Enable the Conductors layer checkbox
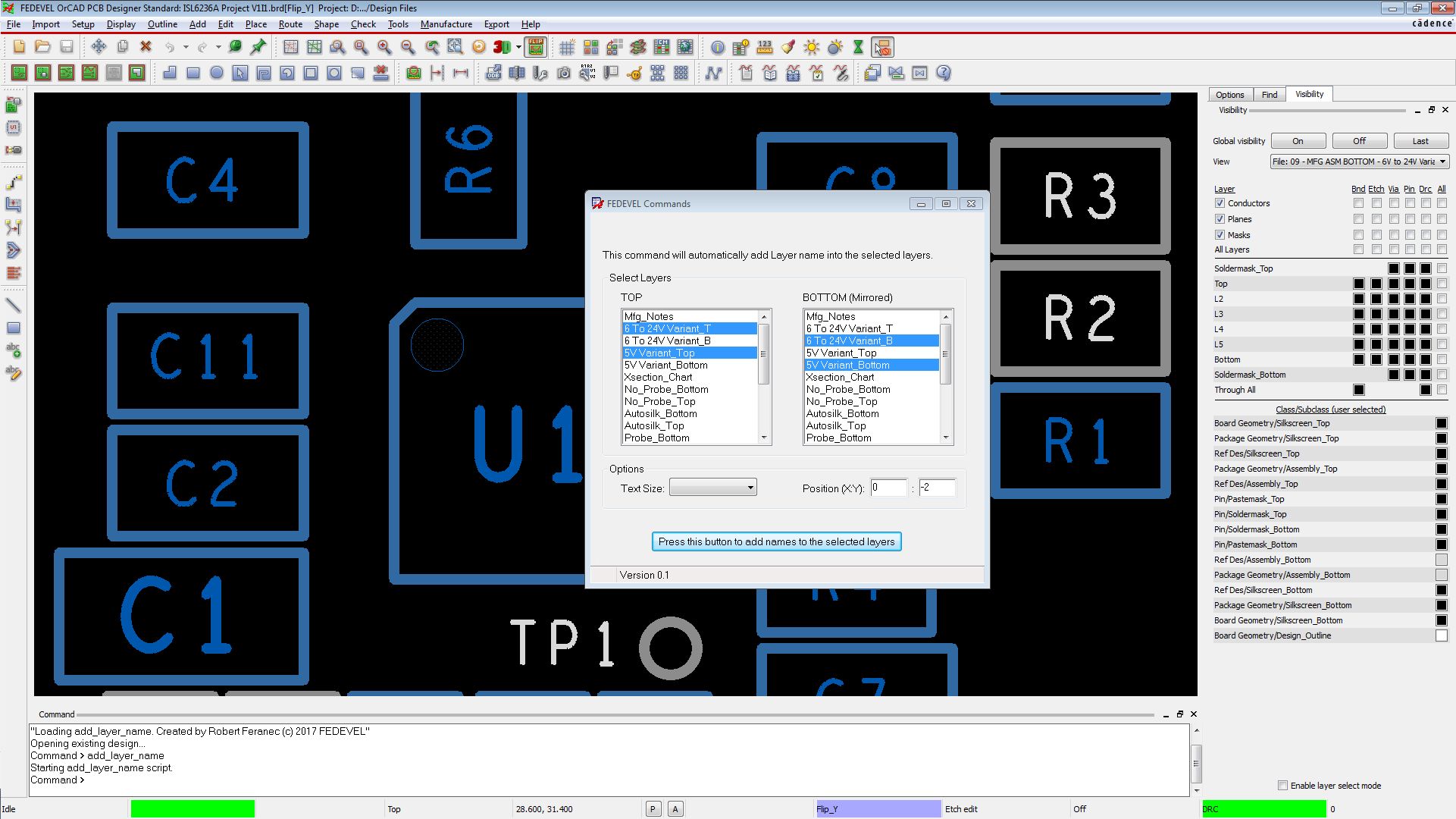Screen dimensions: 1456x819 point(1220,203)
